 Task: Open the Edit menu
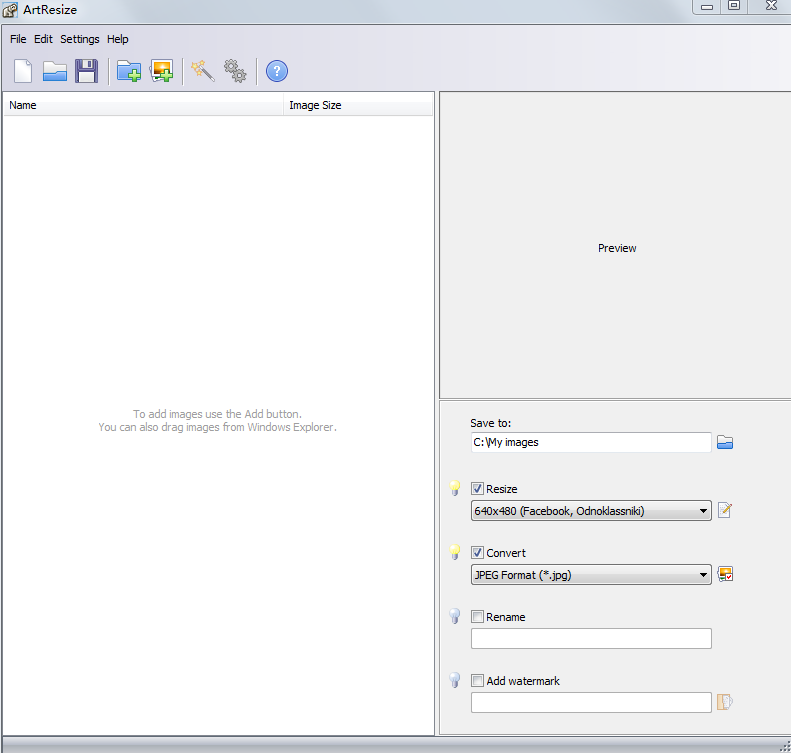[x=43, y=39]
